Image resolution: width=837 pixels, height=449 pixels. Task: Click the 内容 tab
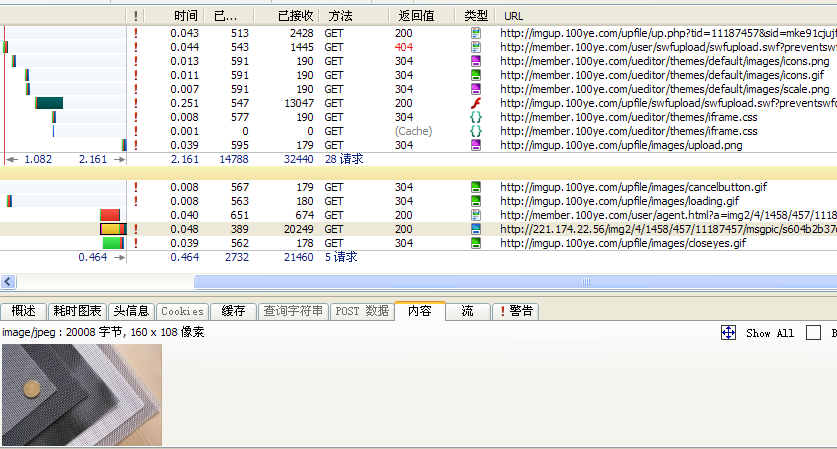tap(420, 311)
